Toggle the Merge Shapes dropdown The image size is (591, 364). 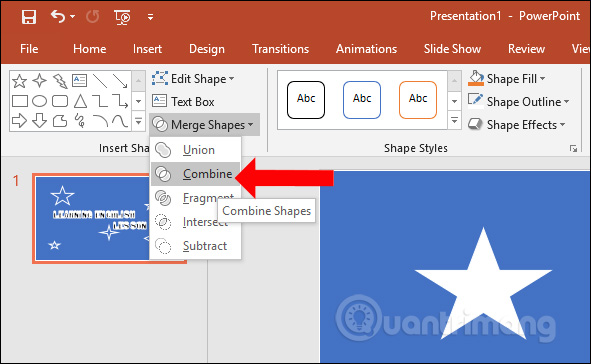pyautogui.click(x=204, y=124)
